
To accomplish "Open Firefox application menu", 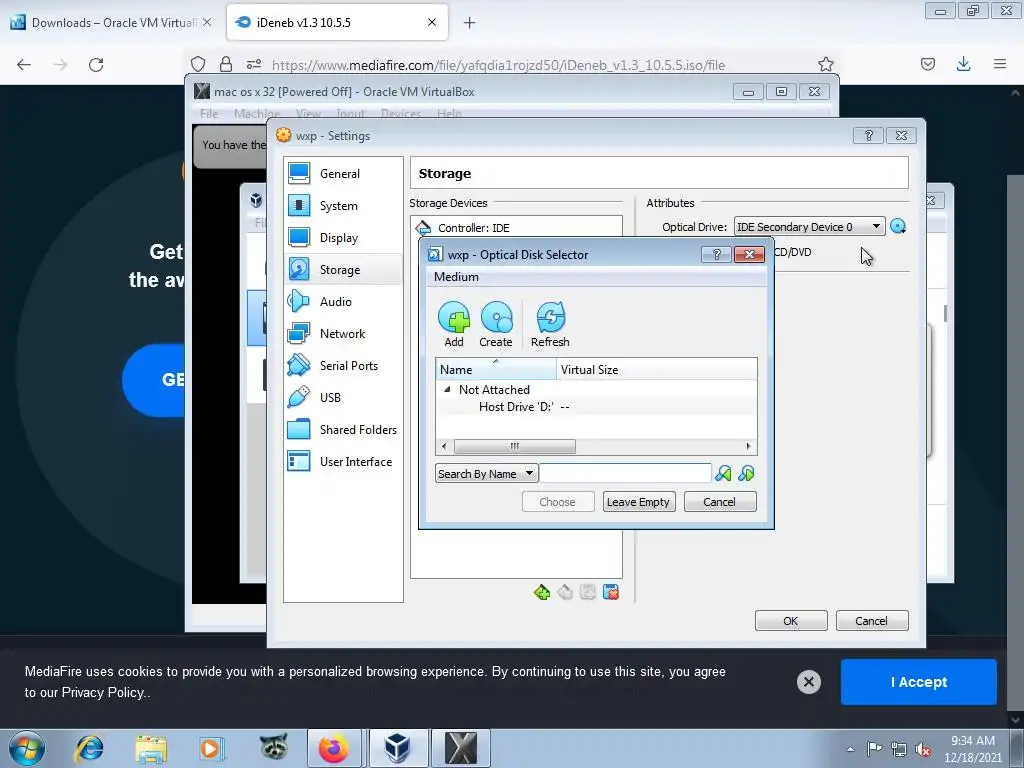I will [x=1000, y=64].
